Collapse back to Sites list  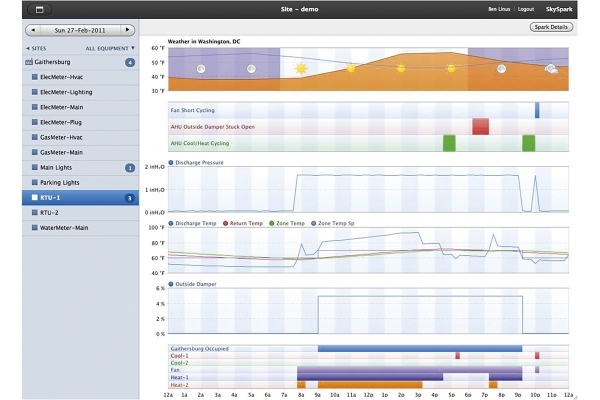36,48
